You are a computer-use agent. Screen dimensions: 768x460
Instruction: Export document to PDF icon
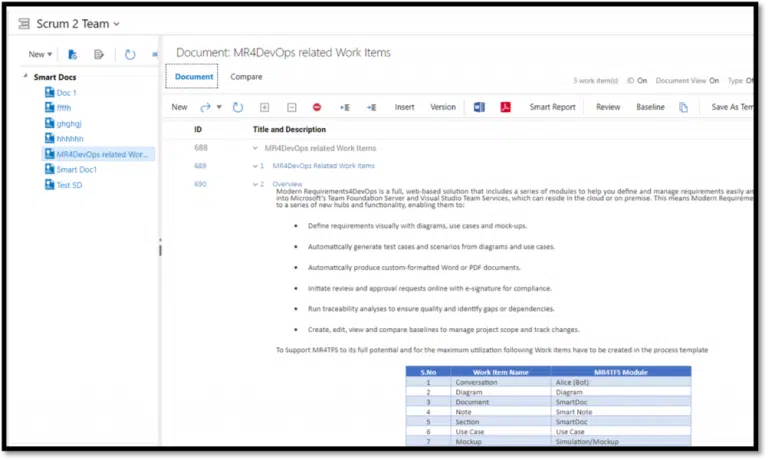[x=506, y=107]
